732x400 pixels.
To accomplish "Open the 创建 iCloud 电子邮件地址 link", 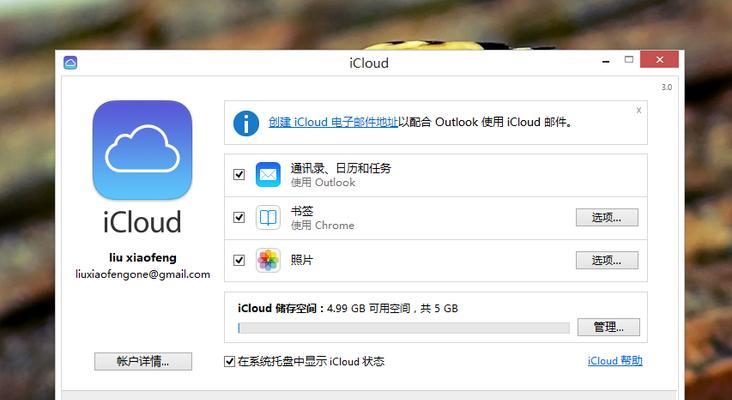I will (x=333, y=122).
